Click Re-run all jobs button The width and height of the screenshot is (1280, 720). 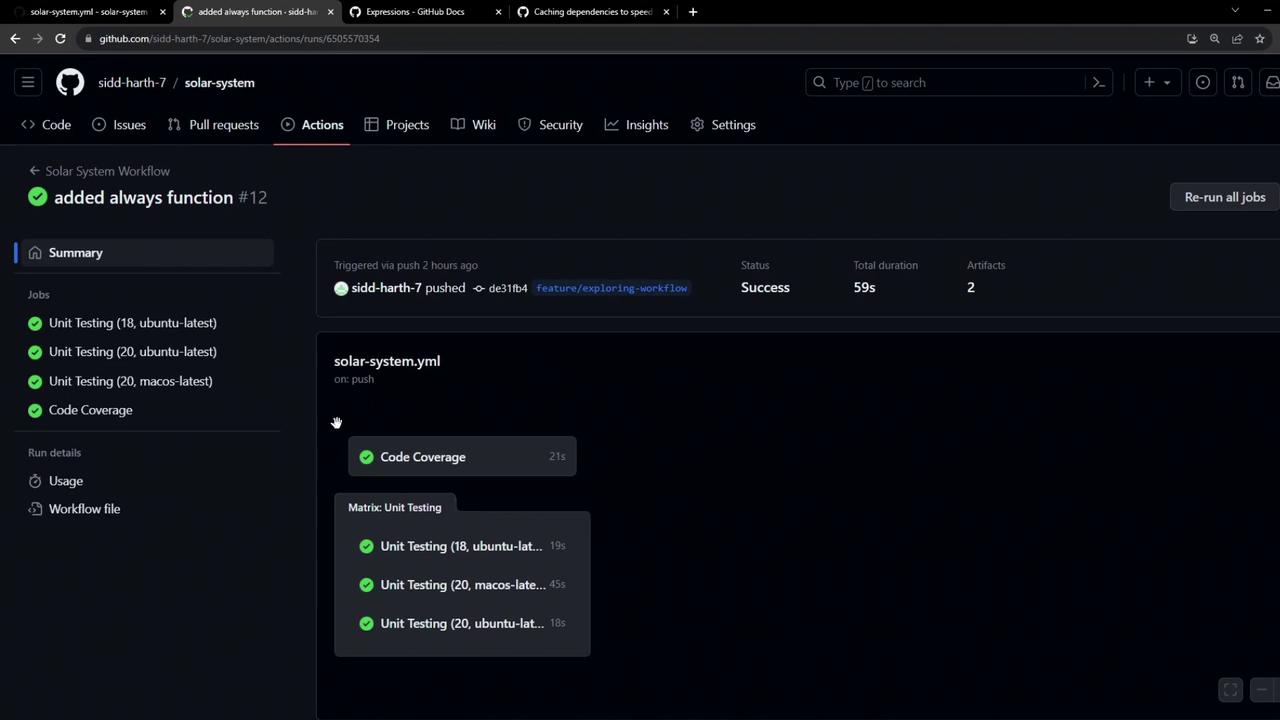click(x=1225, y=197)
